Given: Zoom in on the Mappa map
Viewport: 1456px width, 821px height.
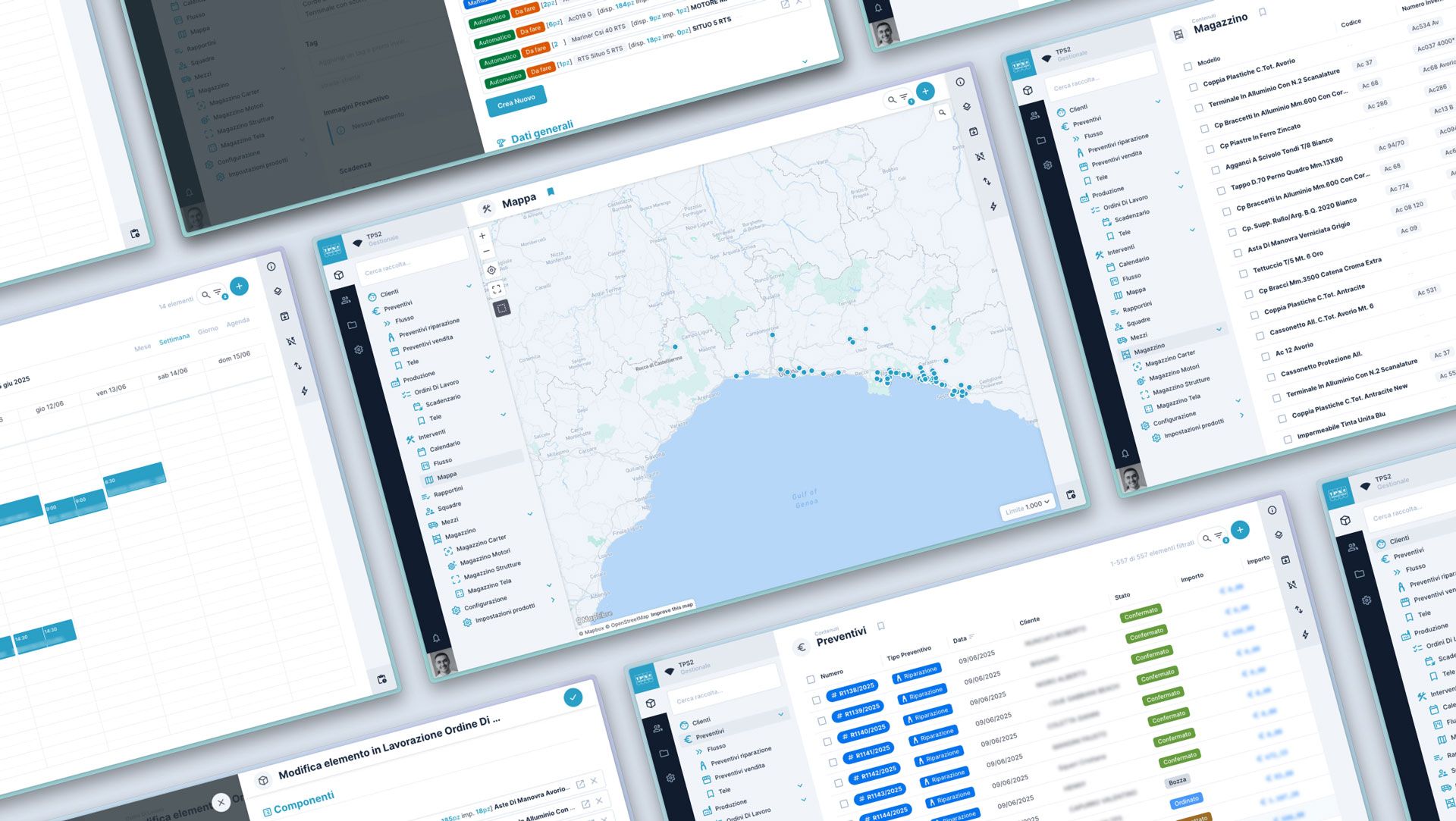Looking at the screenshot, I should point(482,236).
